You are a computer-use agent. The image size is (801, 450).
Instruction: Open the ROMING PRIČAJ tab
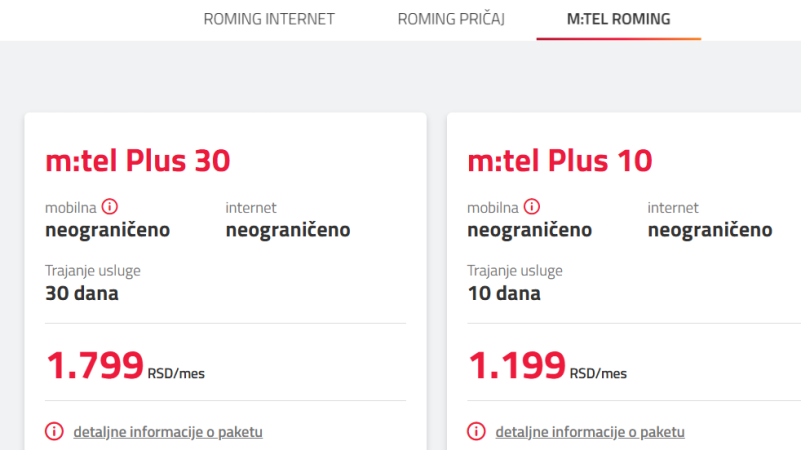(x=450, y=19)
